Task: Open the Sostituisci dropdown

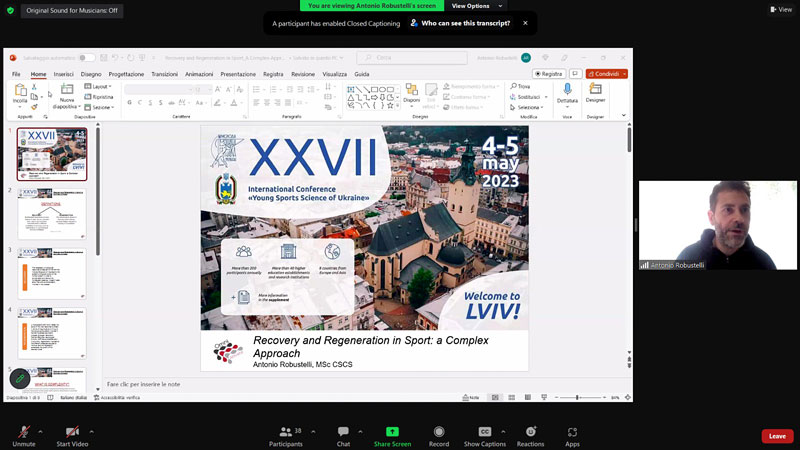Action: point(529,97)
